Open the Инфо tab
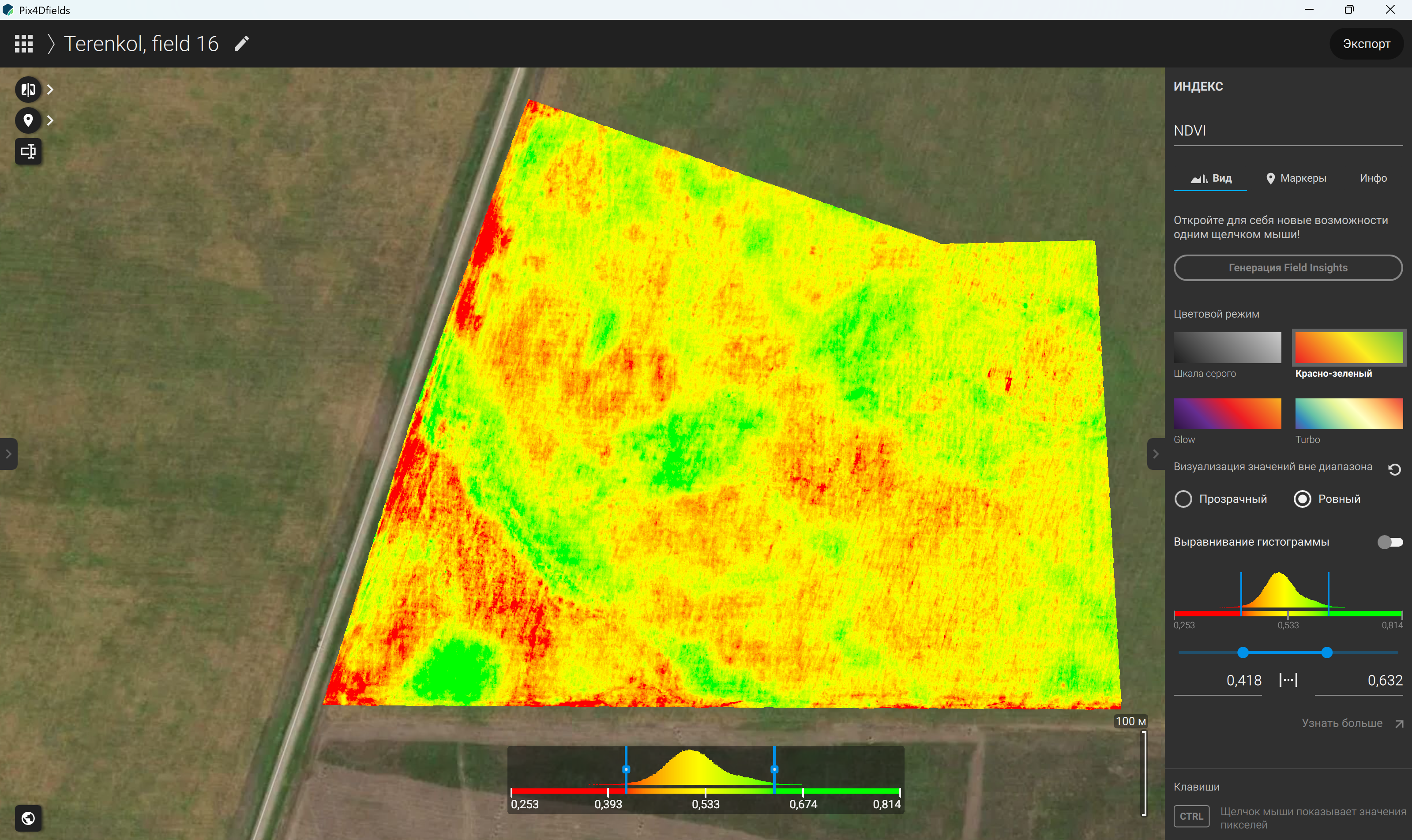Screen dimensions: 1412x840 point(1373,178)
